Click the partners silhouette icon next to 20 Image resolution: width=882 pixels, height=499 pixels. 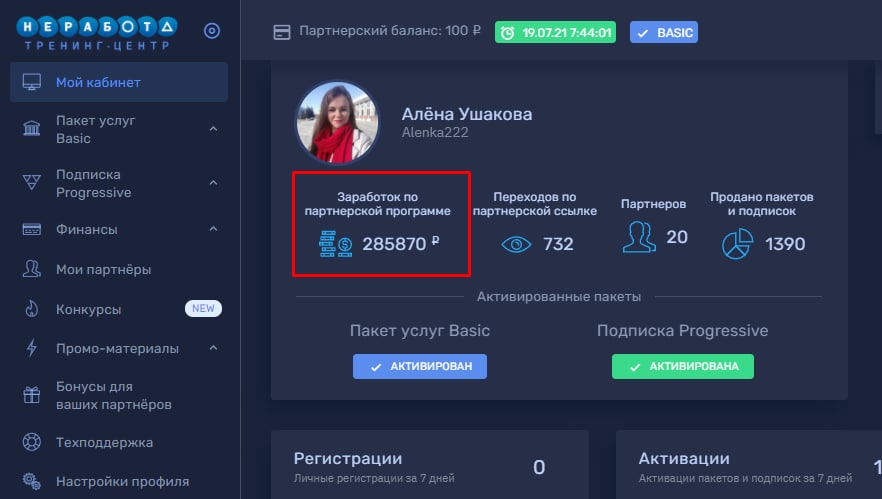(639, 237)
